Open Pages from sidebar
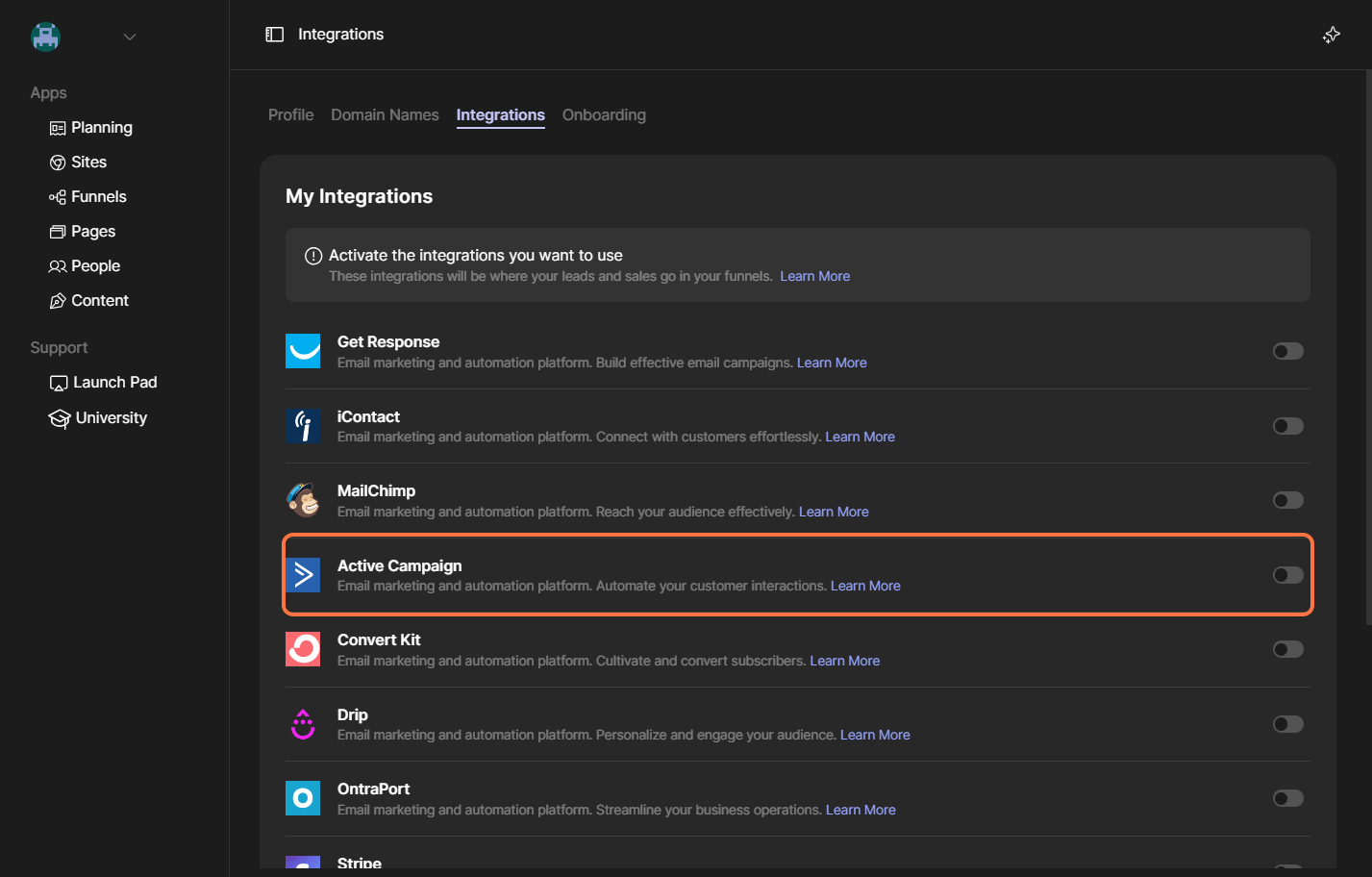 pos(93,232)
